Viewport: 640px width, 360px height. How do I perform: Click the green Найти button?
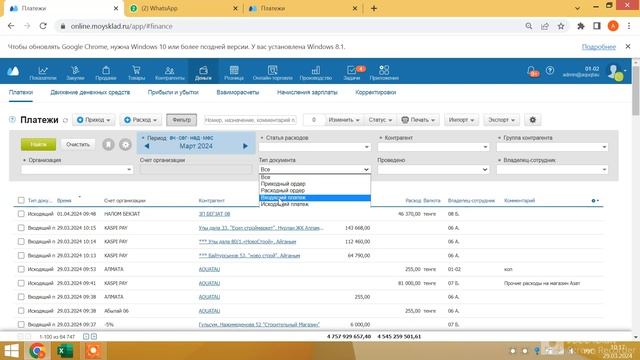38,144
